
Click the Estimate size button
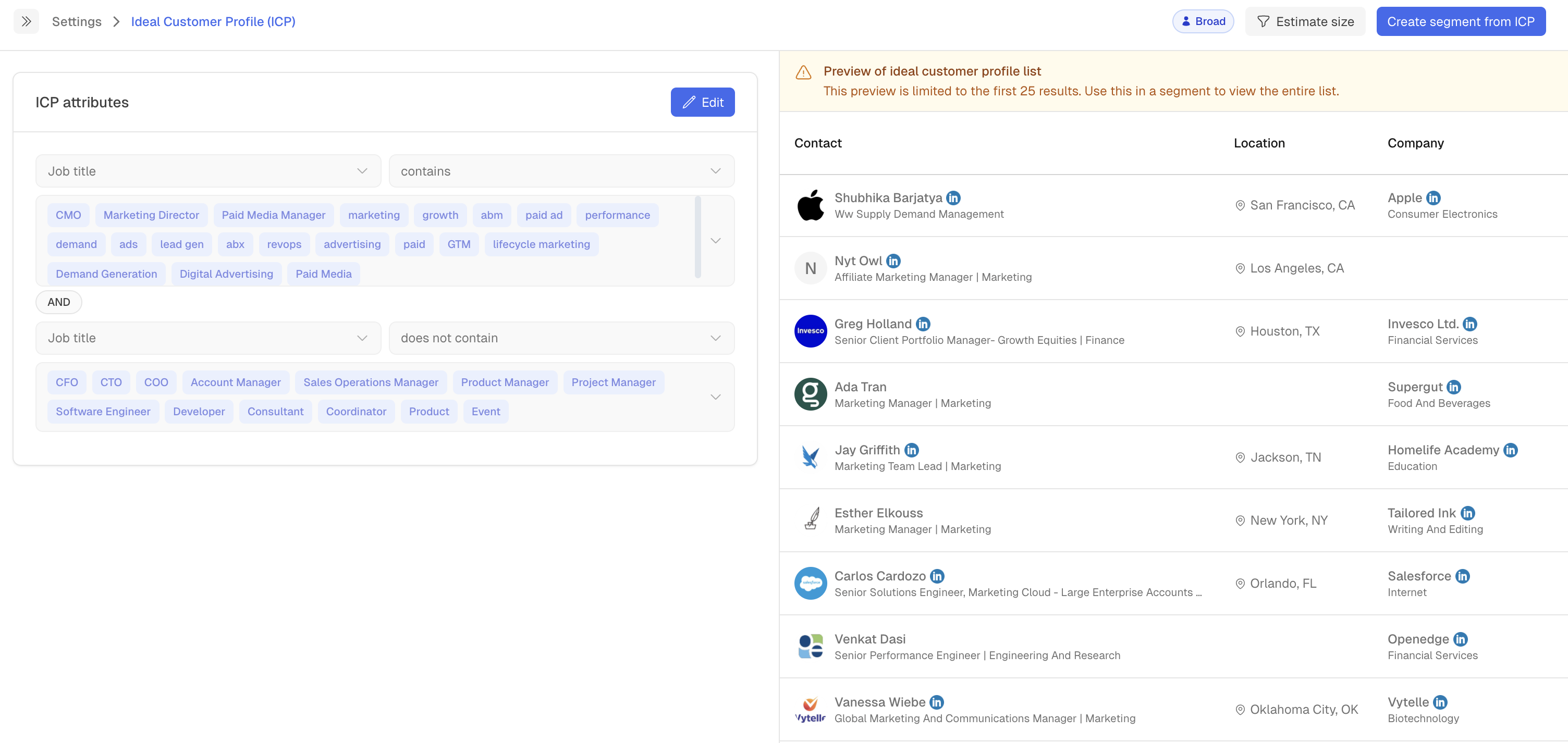pyautogui.click(x=1305, y=21)
